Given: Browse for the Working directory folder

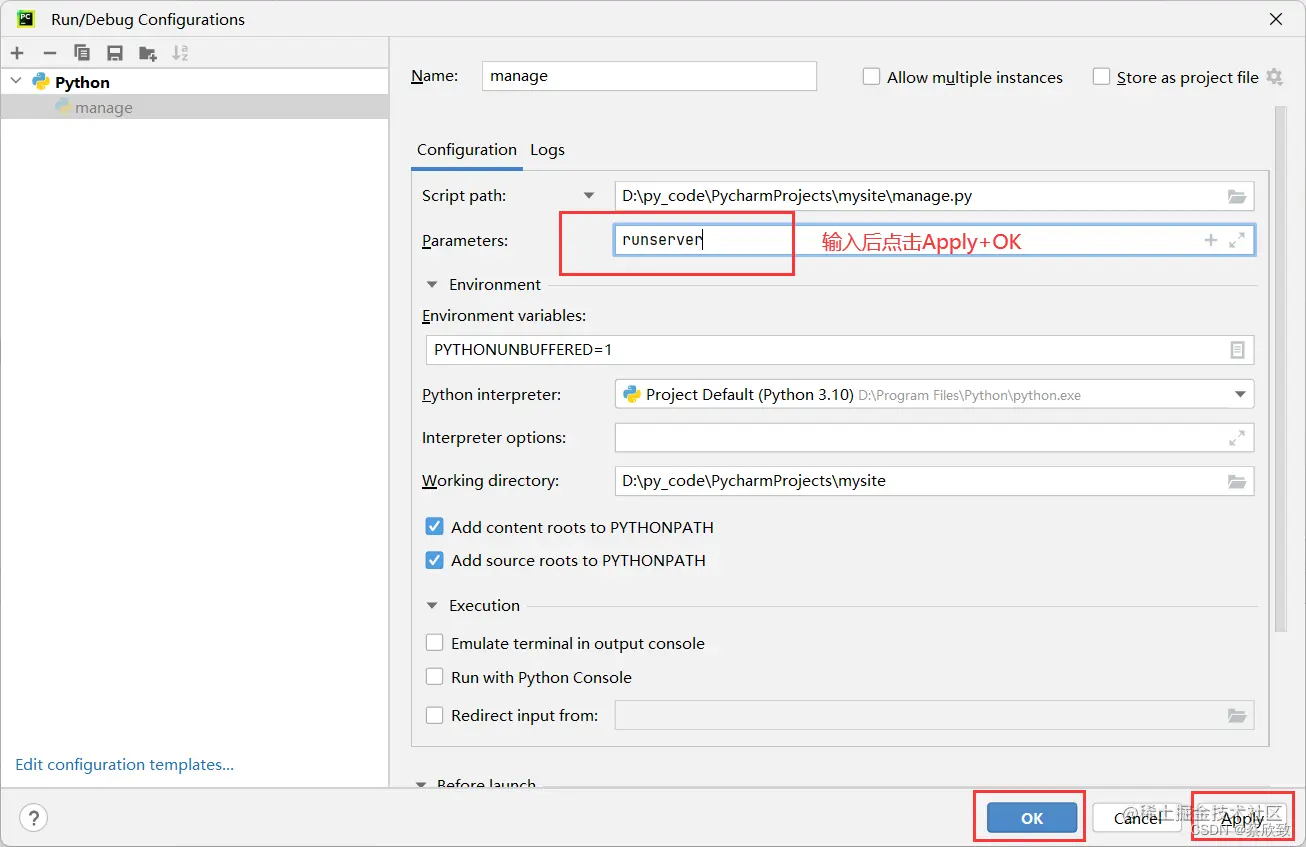Looking at the screenshot, I should pos(1237,481).
